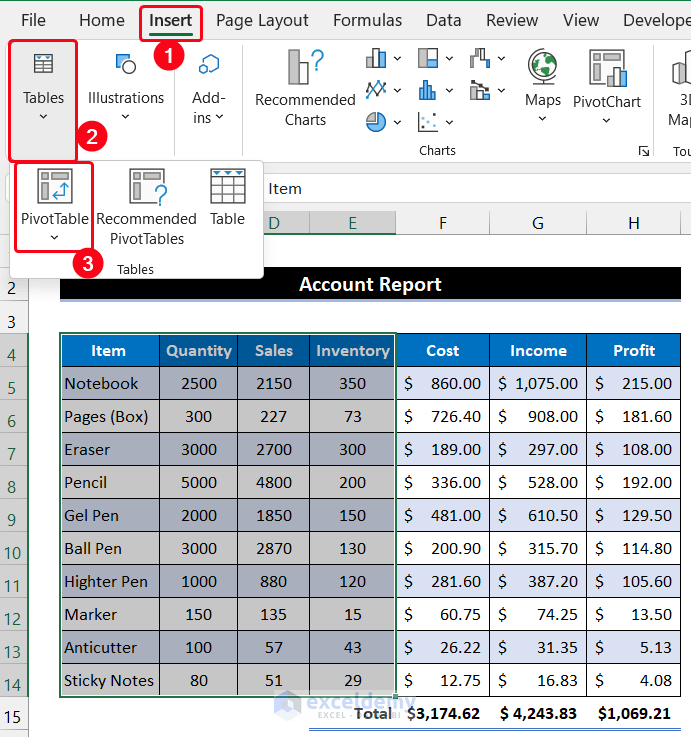The height and width of the screenshot is (737, 691).
Task: Expand the pie chart dropdown arrow
Action: click(397, 122)
